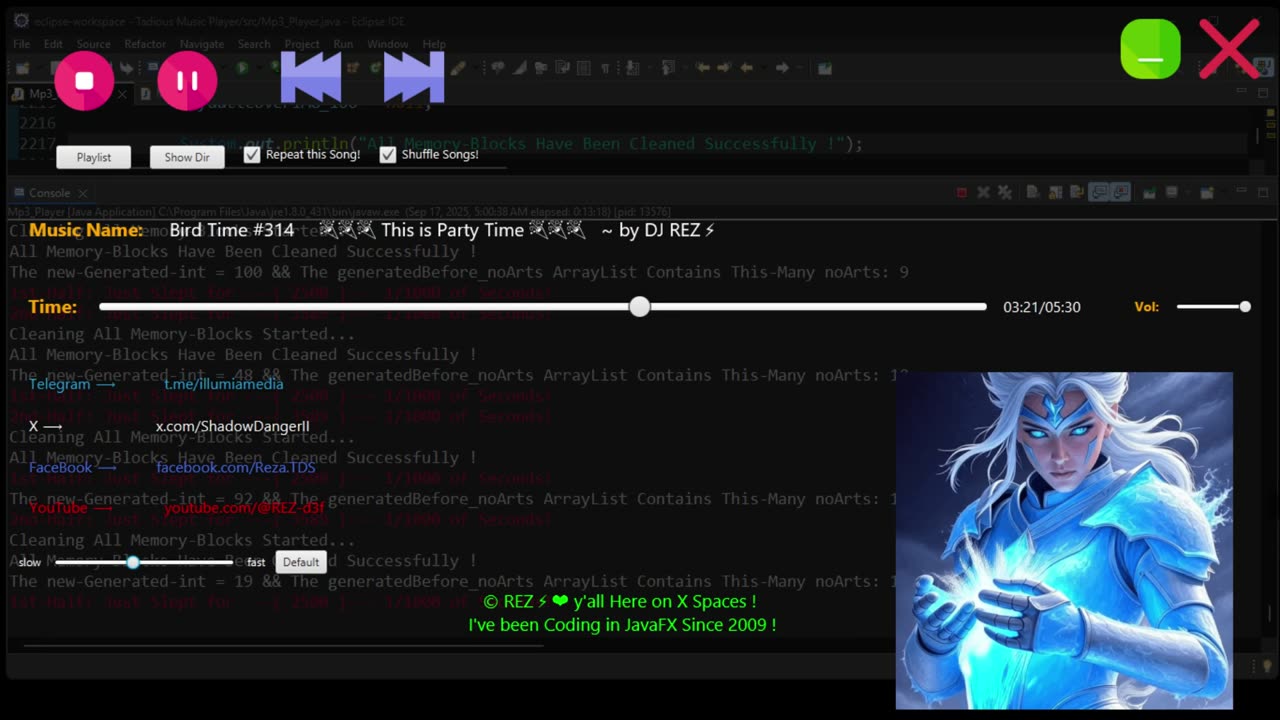
Task: Skip back to the previous track
Action: tap(311, 77)
